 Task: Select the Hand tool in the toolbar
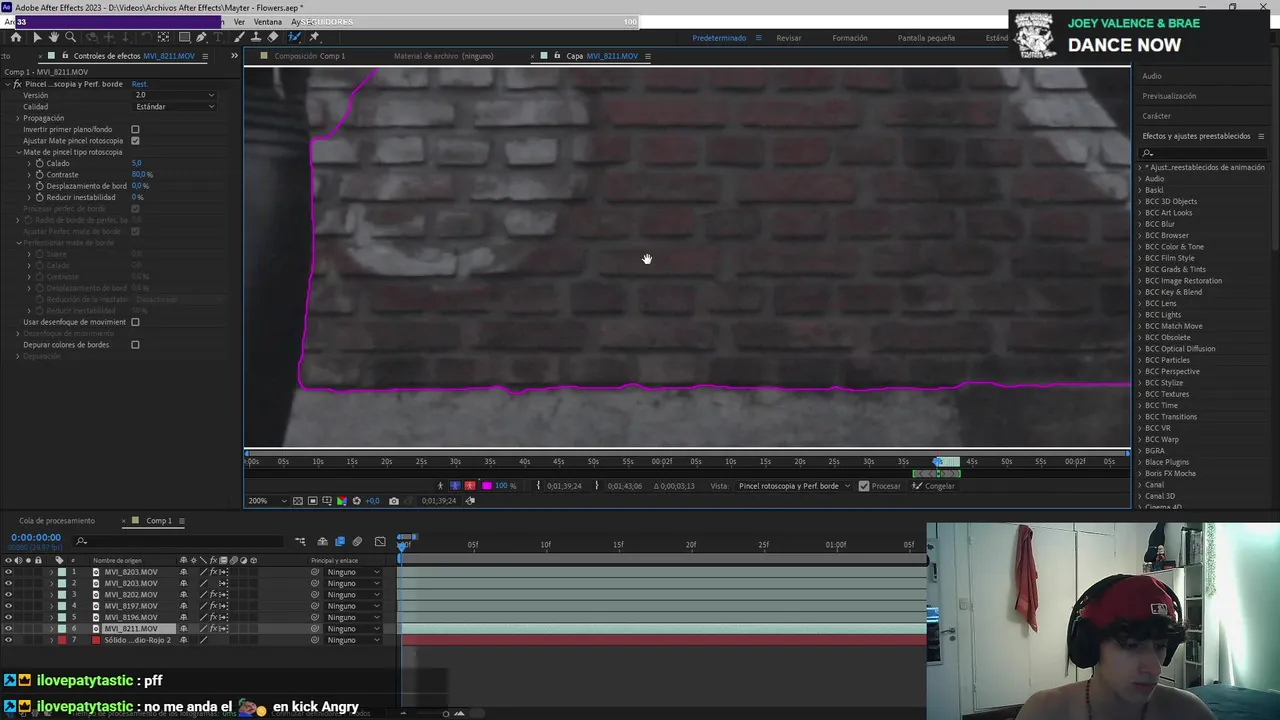point(54,37)
